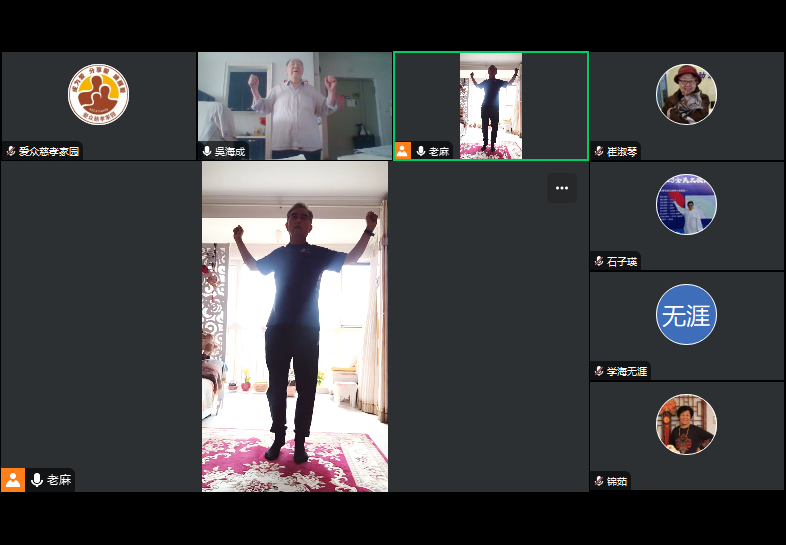Click 锦茹's profile avatar
The image size is (786, 545).
(686, 424)
